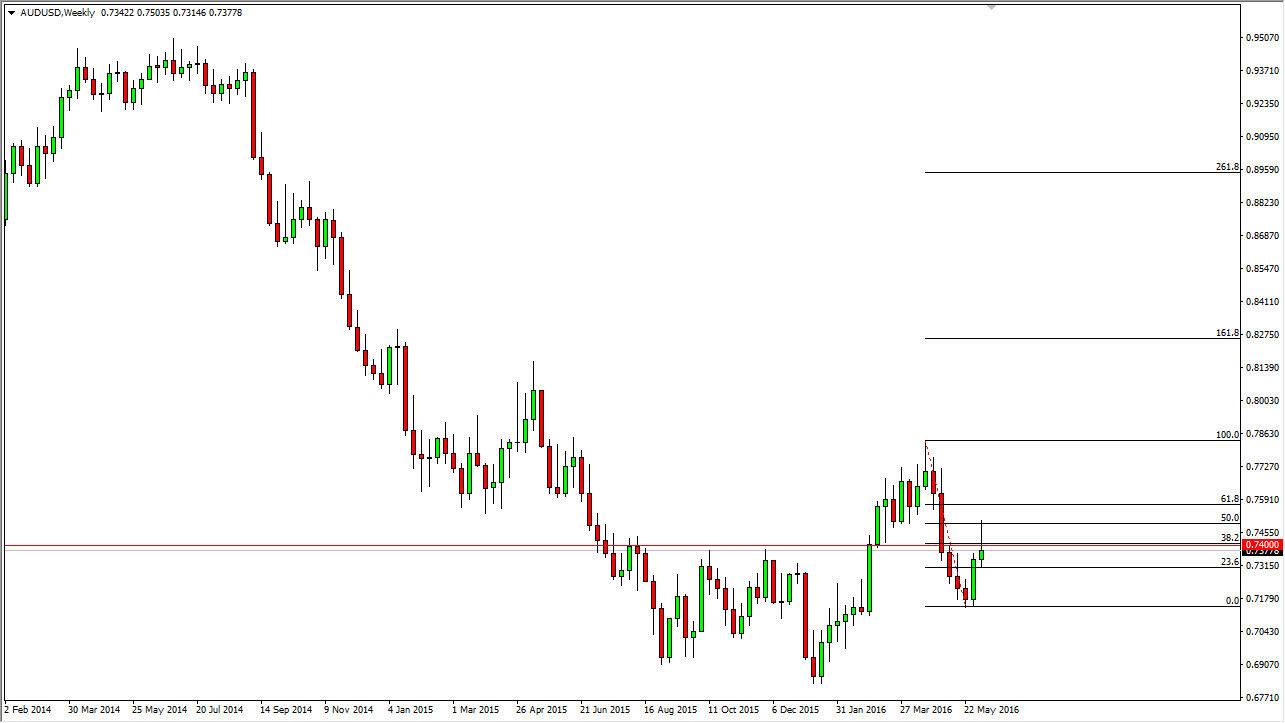
Task: Click the 161.8 Fibonacci extension label
Action: click(1227, 333)
